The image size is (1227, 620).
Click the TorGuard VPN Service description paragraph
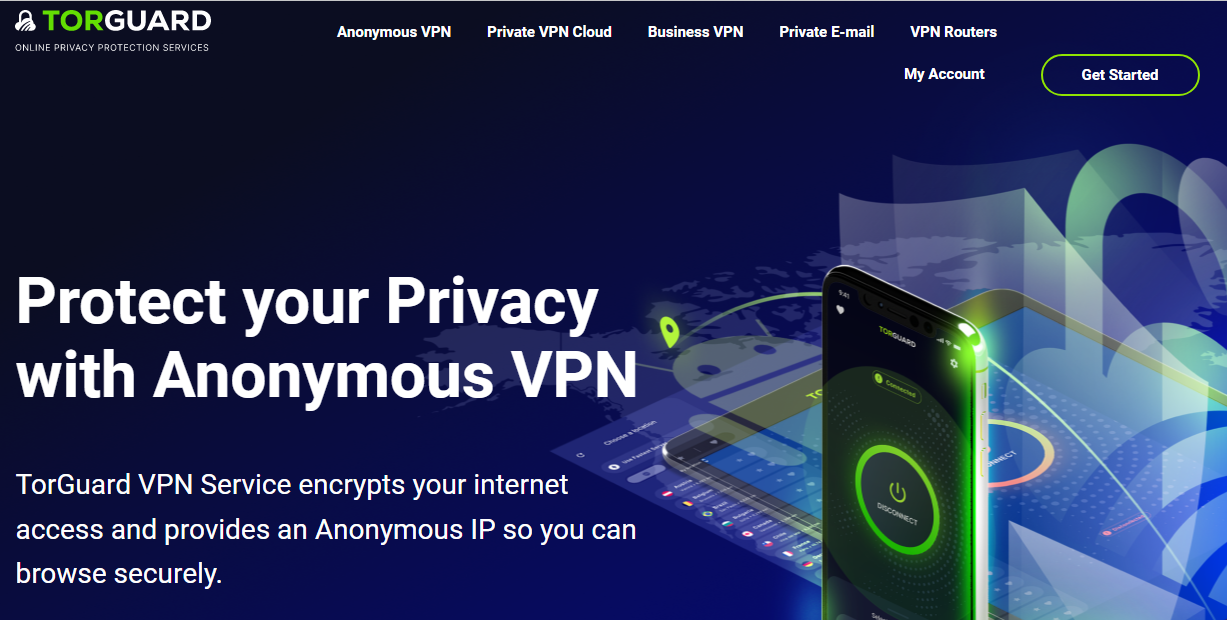pyautogui.click(x=326, y=529)
